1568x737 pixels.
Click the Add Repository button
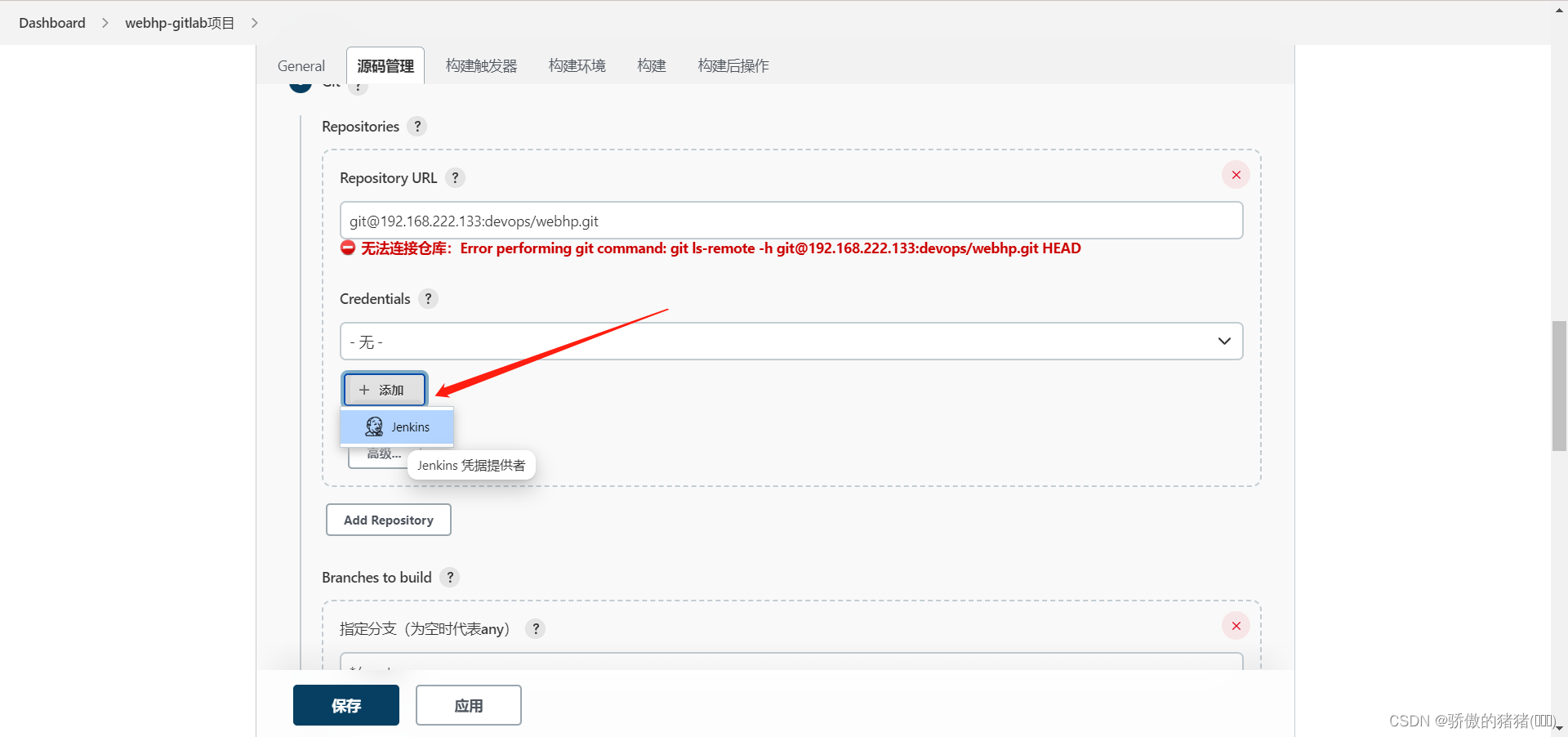pos(388,520)
